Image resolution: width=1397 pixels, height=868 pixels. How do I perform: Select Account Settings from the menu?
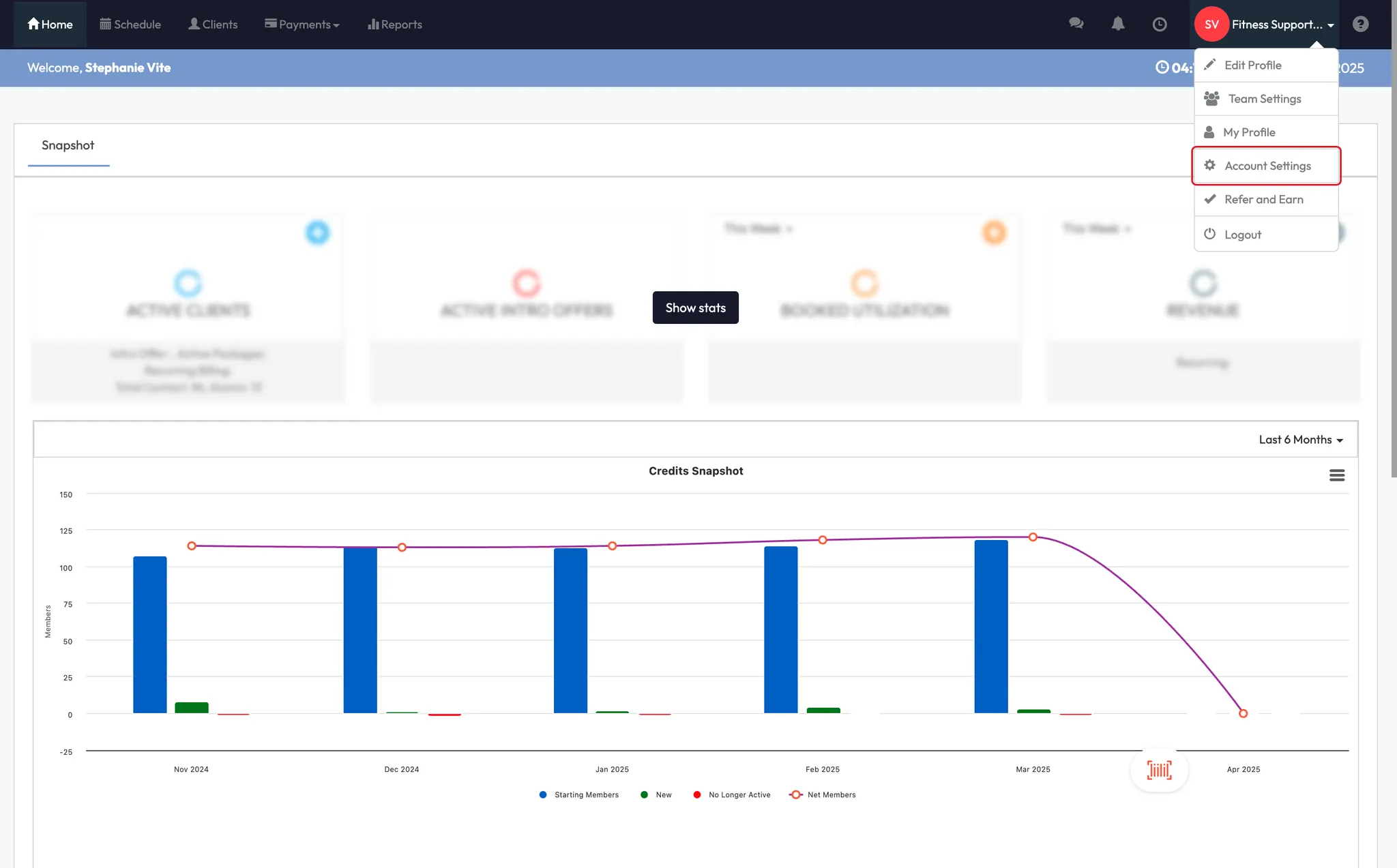click(x=1267, y=166)
